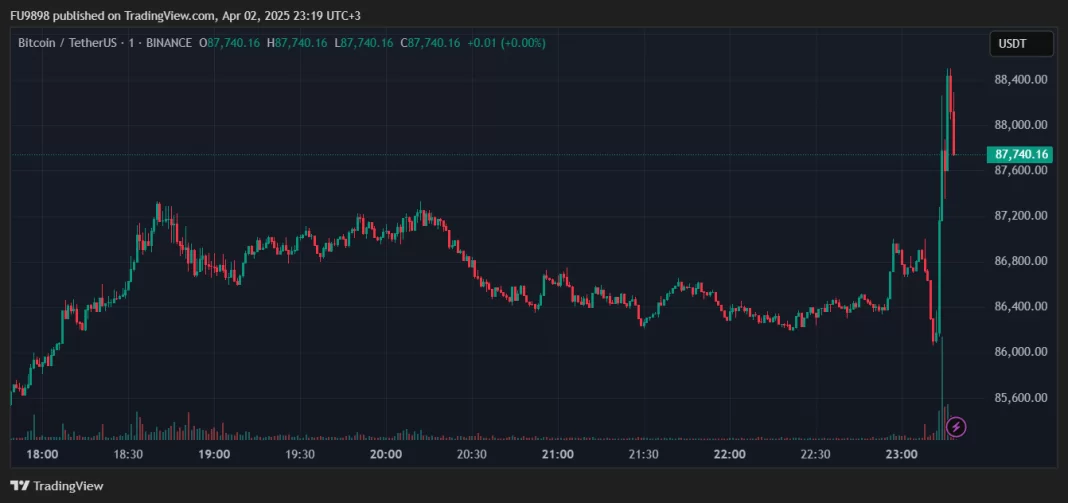Select the 21:00 time axis marker
Screen dimensions: 1068x503
[x=558, y=454]
